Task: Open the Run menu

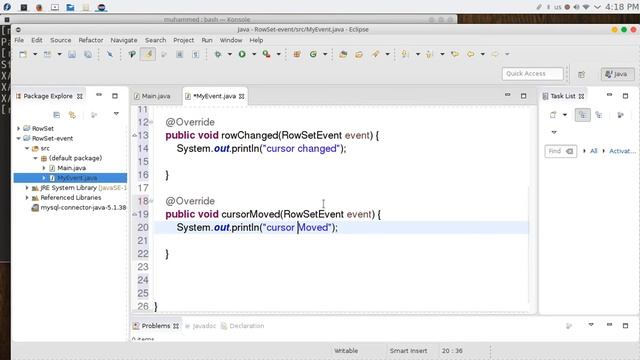Action: coord(207,40)
